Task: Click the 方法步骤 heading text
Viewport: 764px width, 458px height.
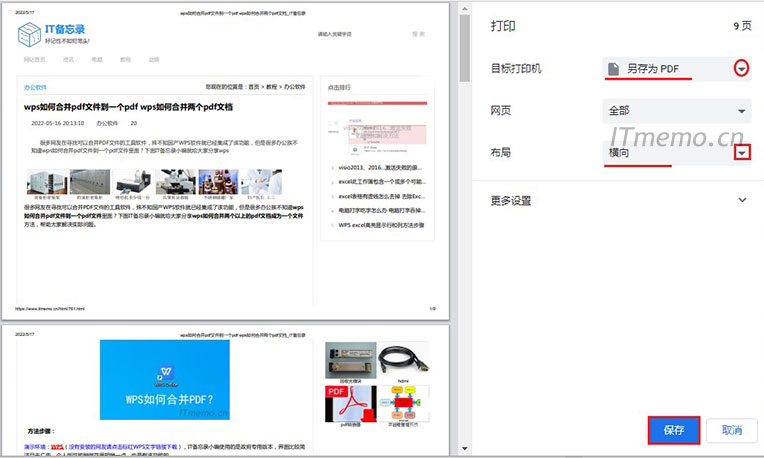Action: 41,431
